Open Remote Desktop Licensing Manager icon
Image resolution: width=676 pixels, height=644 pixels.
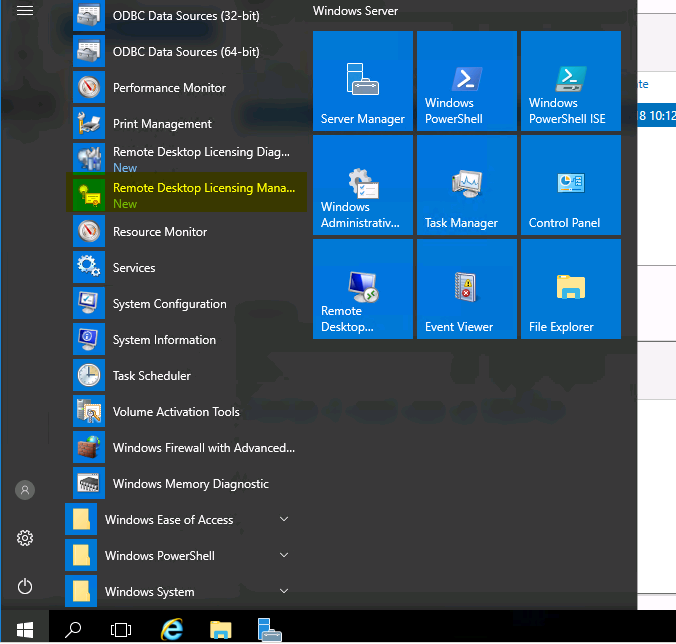click(x=89, y=195)
